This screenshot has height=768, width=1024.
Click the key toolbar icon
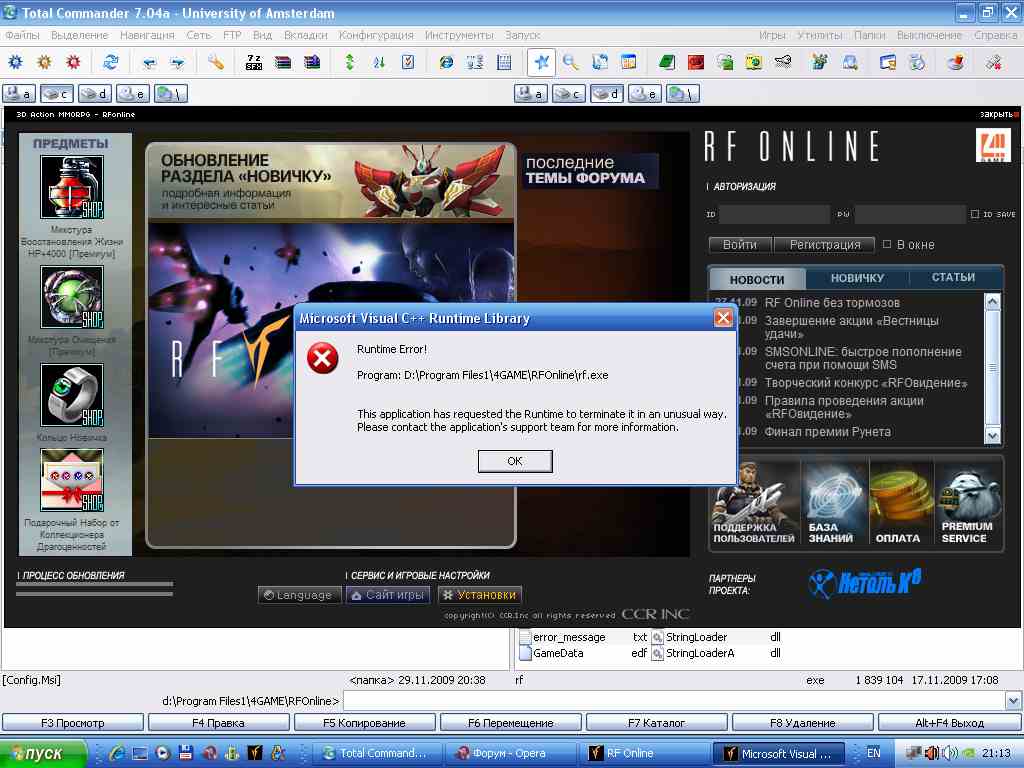pos(783,62)
